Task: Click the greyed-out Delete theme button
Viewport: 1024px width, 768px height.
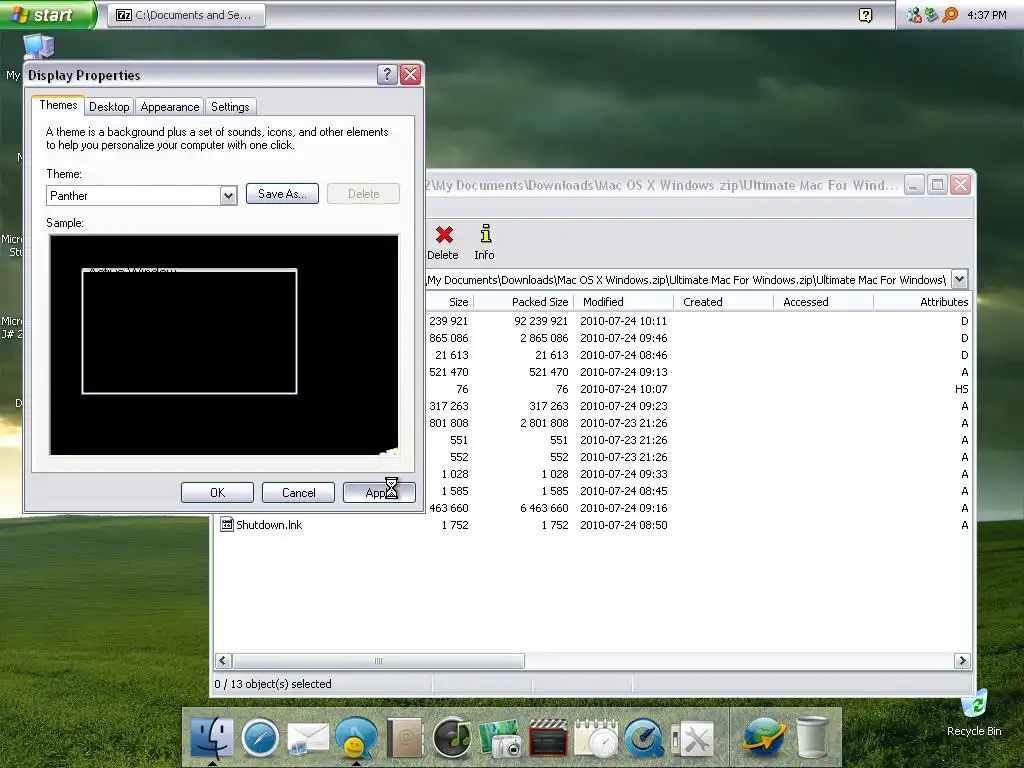Action: pyautogui.click(x=363, y=193)
